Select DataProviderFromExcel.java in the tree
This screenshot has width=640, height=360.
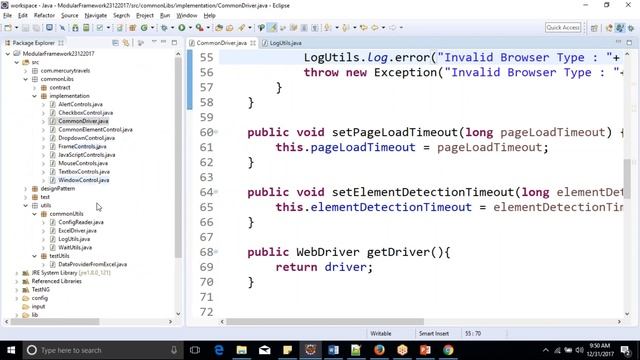(x=93, y=264)
